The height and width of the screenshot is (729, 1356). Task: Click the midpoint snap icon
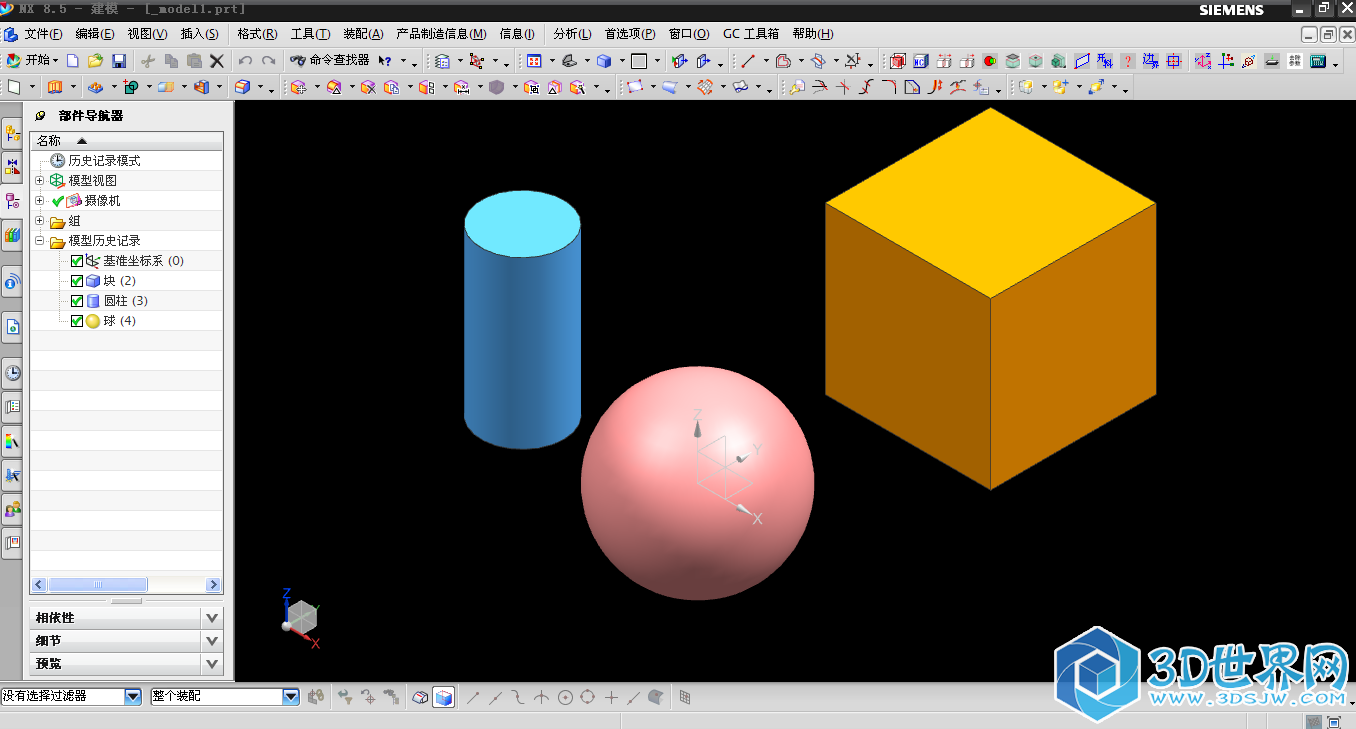(496, 697)
